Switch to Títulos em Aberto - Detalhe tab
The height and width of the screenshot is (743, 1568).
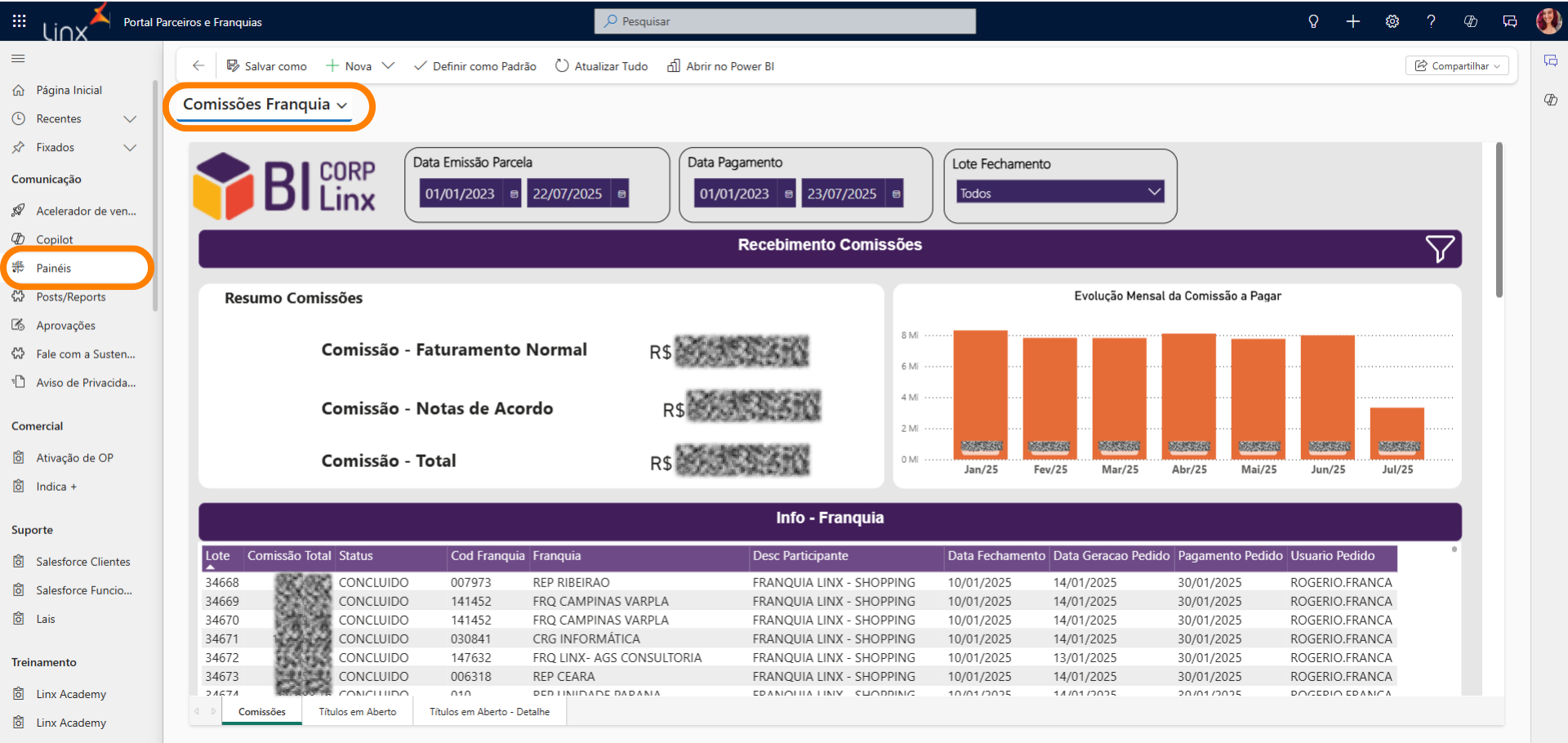click(x=489, y=711)
